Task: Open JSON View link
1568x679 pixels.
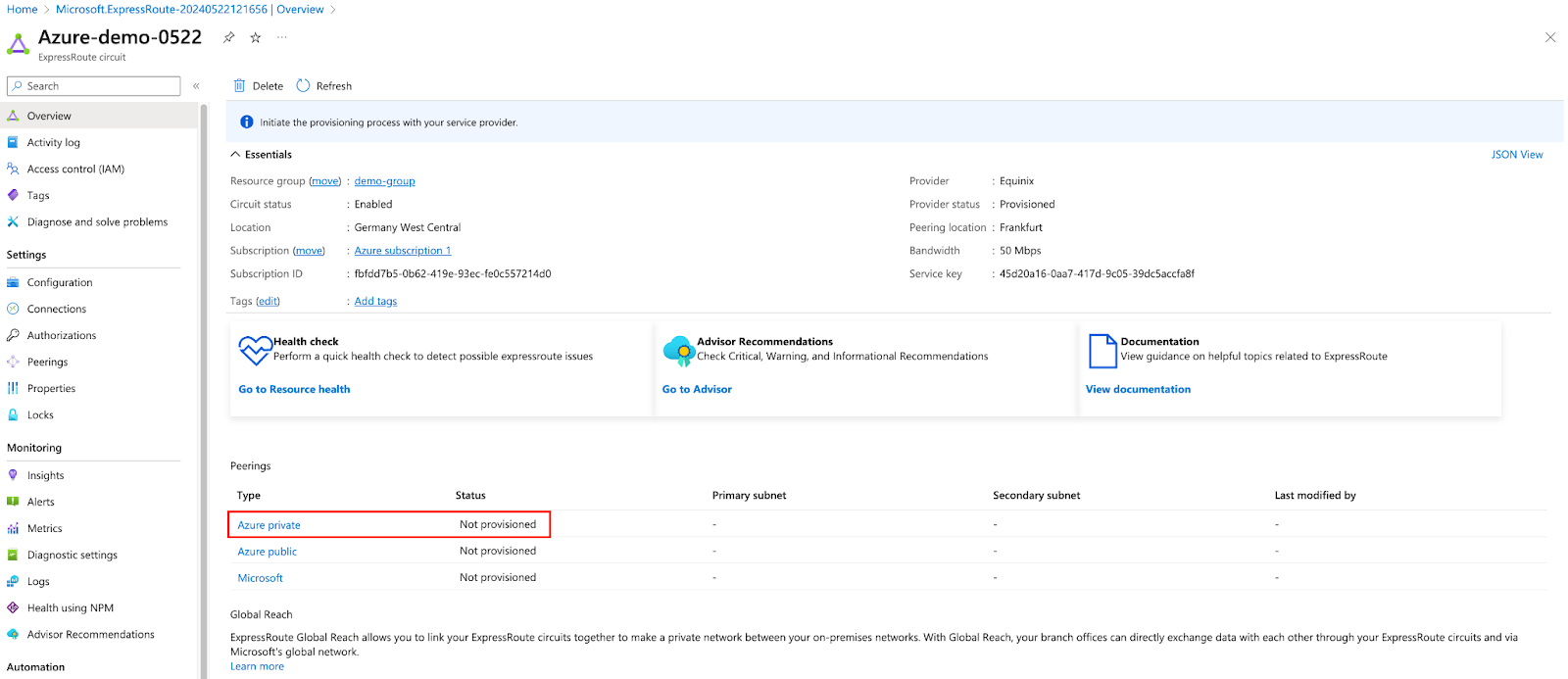Action: 1516,155
